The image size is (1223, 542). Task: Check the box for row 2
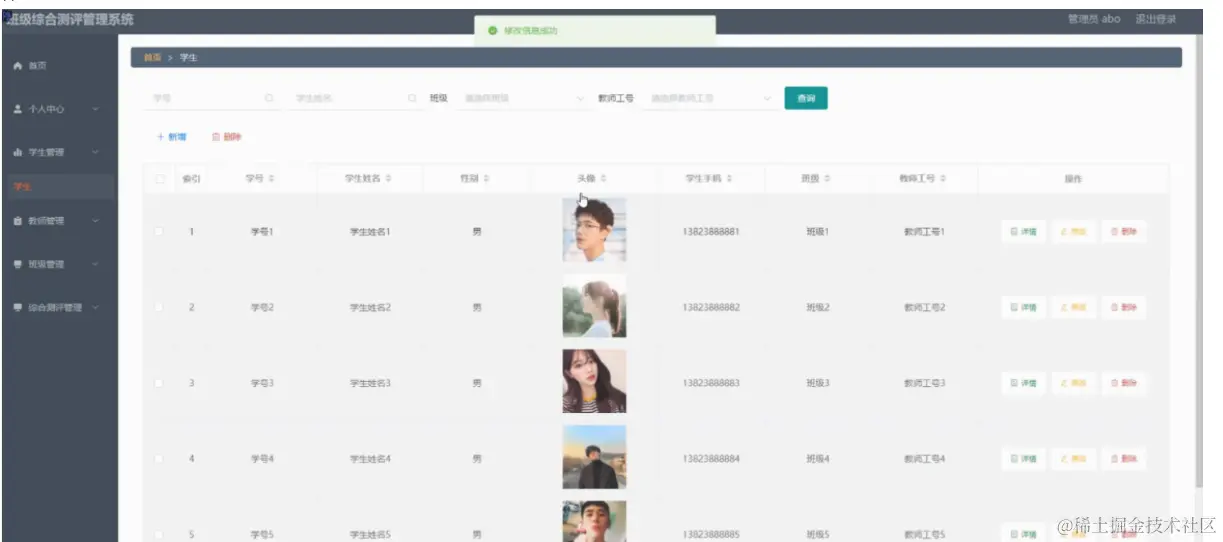point(158,307)
